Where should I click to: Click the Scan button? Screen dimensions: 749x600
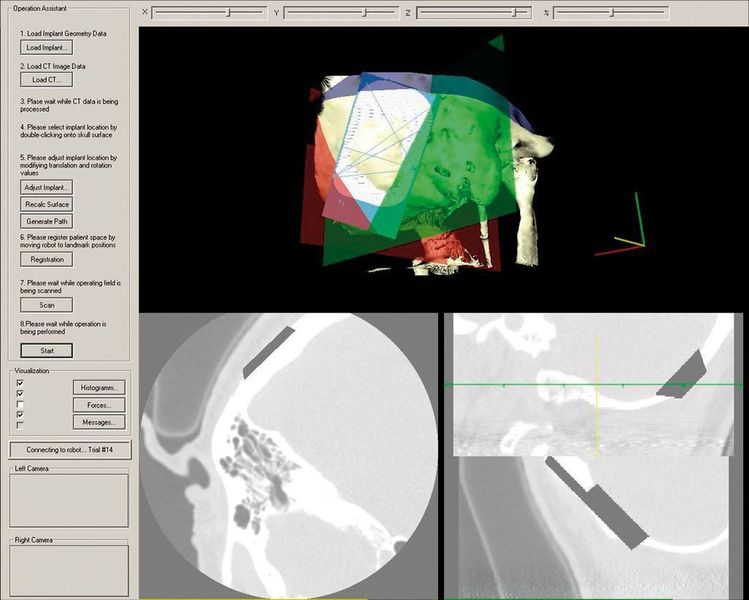[47, 305]
